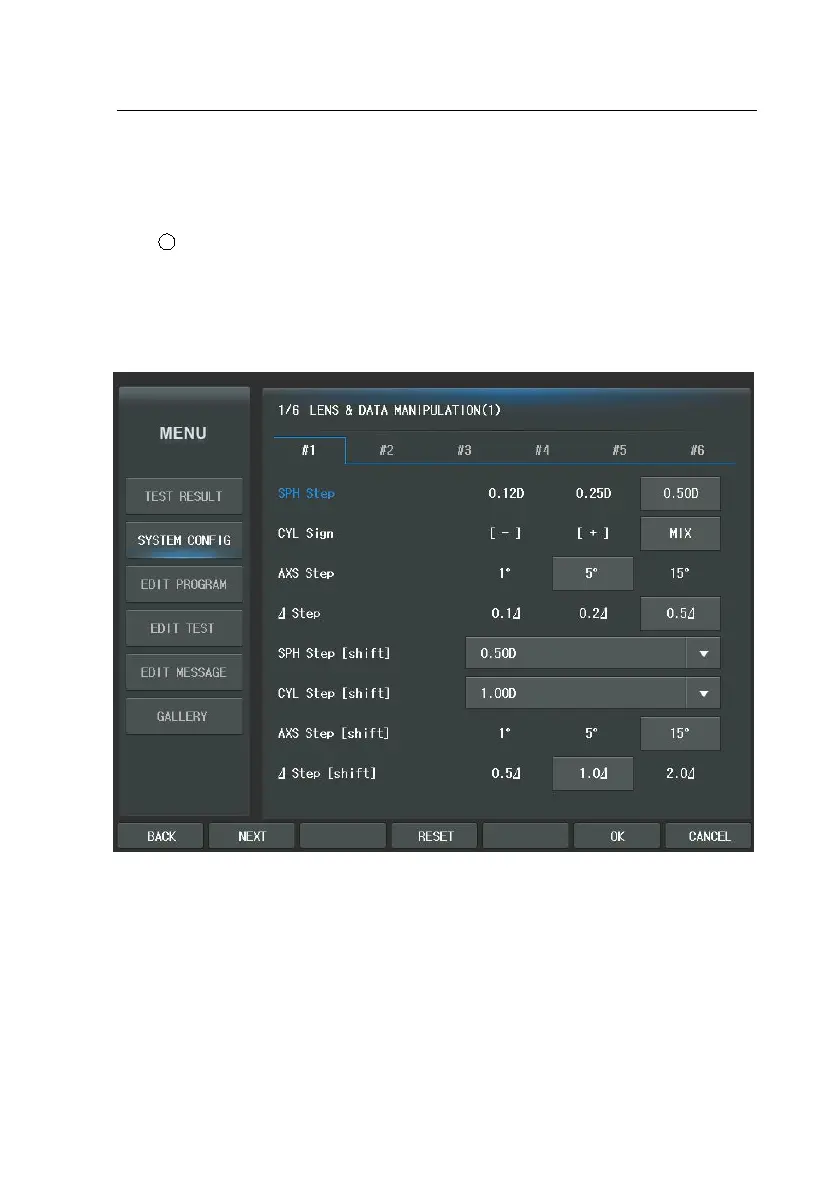This screenshot has width=839, height=1191.
Task: Switch to the #4 tab
Action: pos(542,450)
